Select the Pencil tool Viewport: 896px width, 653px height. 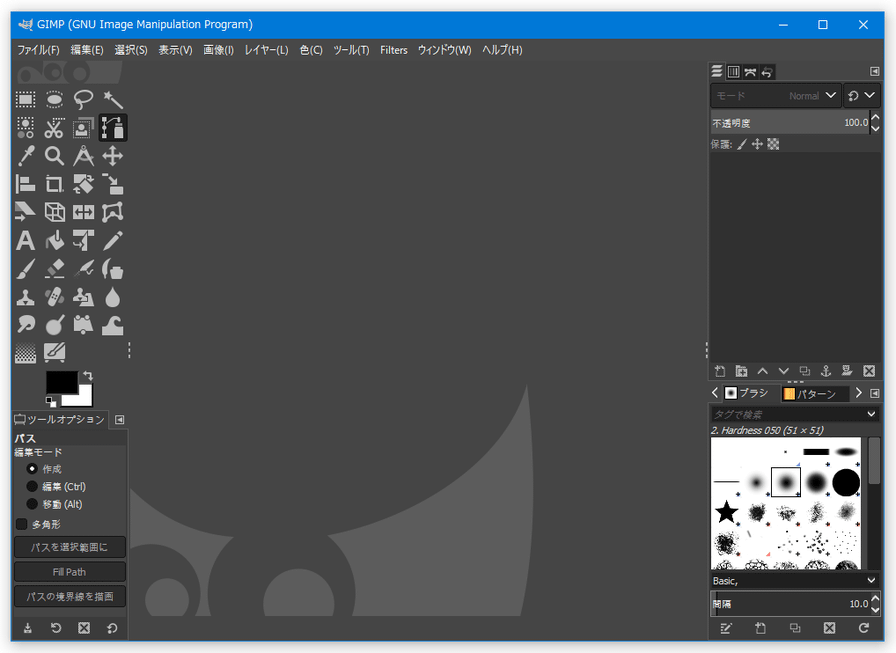click(x=113, y=241)
